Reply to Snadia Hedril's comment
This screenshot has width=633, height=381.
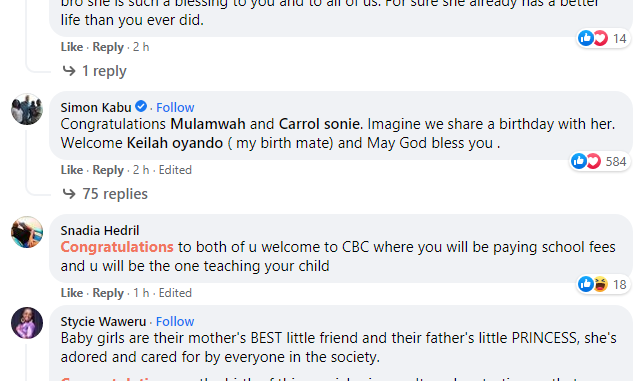[108, 293]
